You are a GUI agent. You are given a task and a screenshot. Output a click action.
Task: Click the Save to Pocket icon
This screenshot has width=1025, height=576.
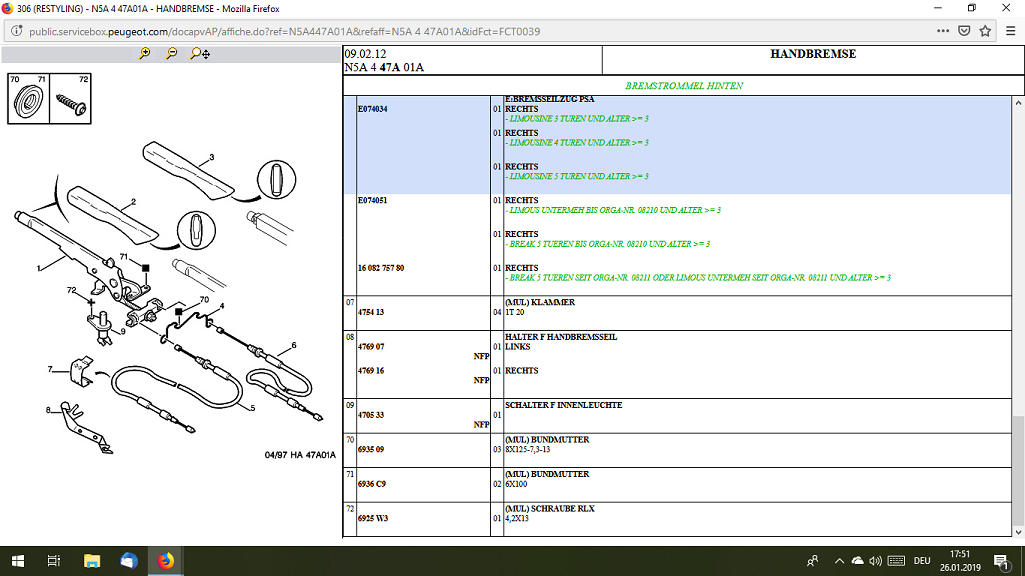coord(964,31)
